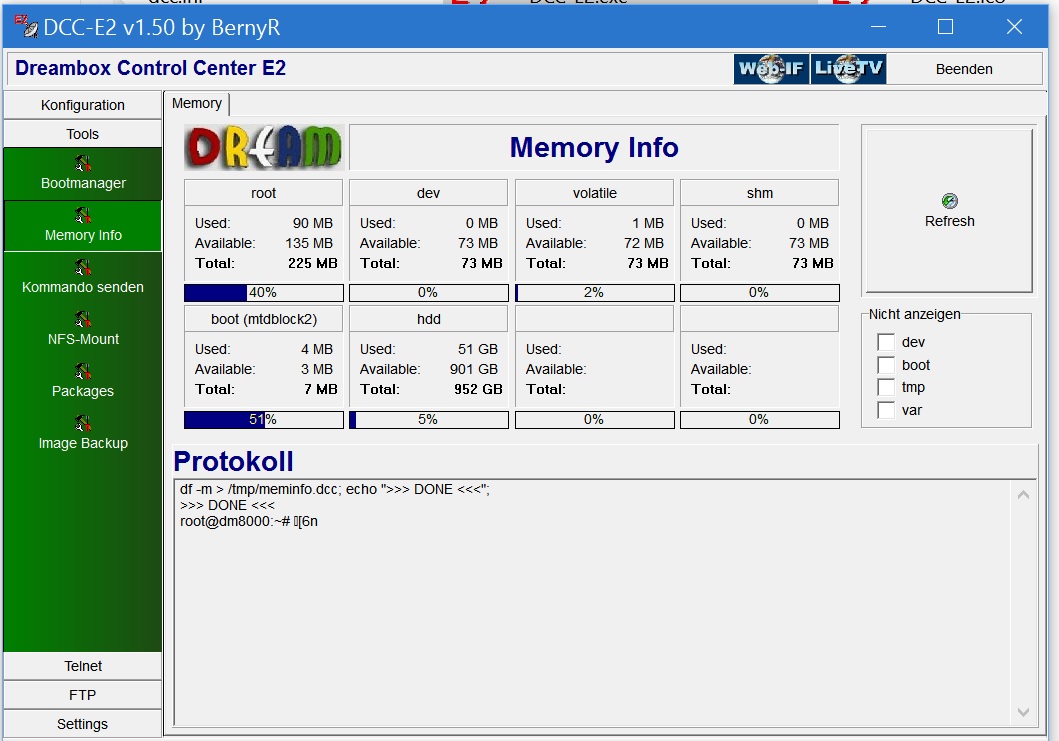This screenshot has height=741, width=1059.
Task: Launch the LiveTV icon button
Action: point(848,69)
